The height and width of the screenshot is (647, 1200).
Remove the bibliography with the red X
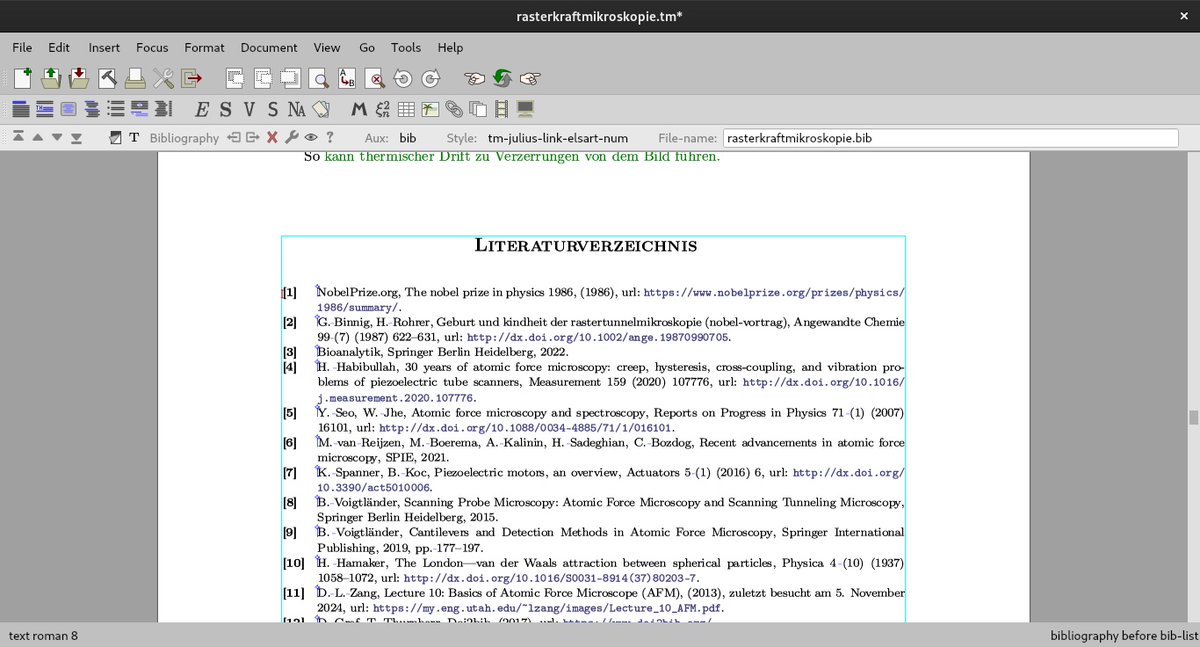click(272, 138)
